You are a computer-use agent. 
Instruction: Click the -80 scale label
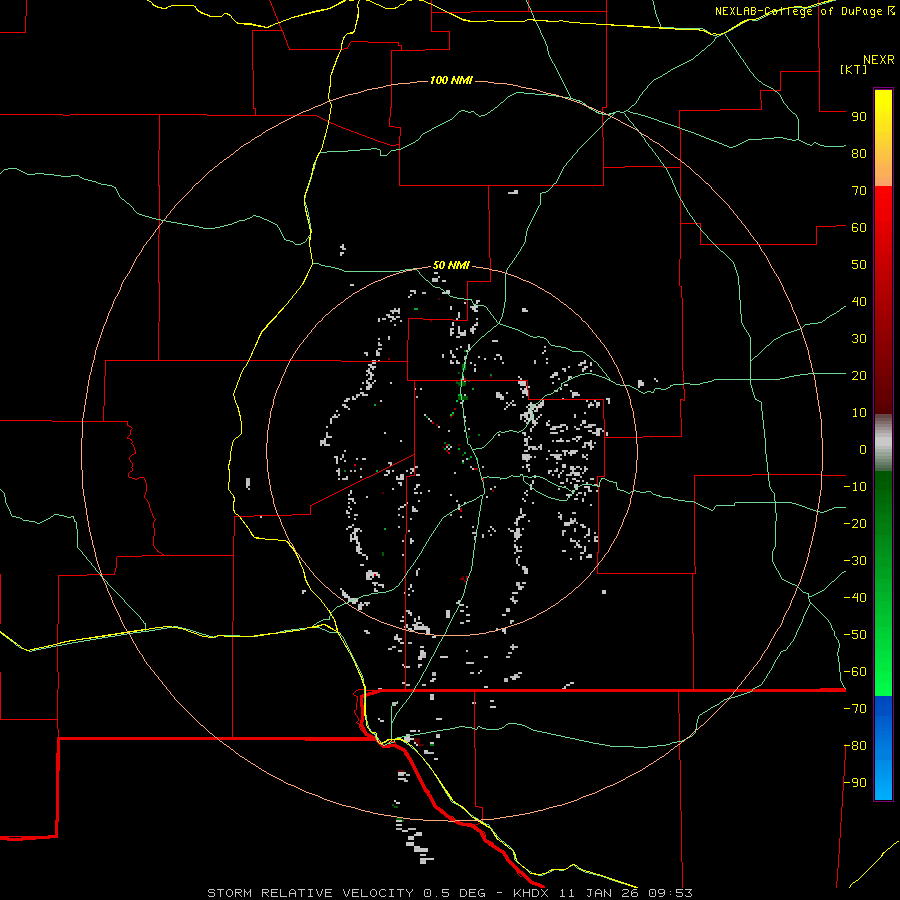[x=855, y=746]
